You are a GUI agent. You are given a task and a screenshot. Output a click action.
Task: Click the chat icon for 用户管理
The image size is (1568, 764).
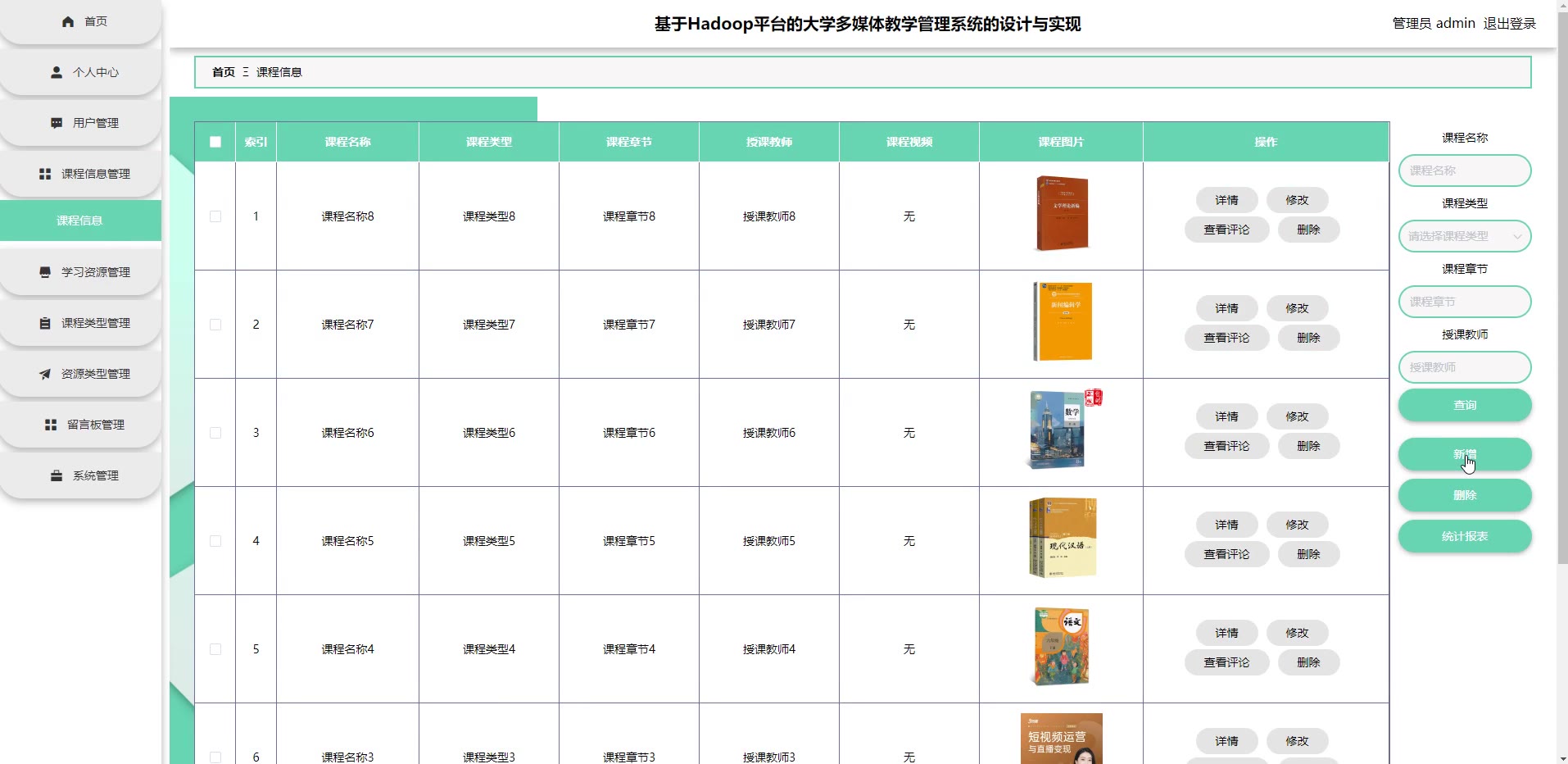click(x=57, y=123)
